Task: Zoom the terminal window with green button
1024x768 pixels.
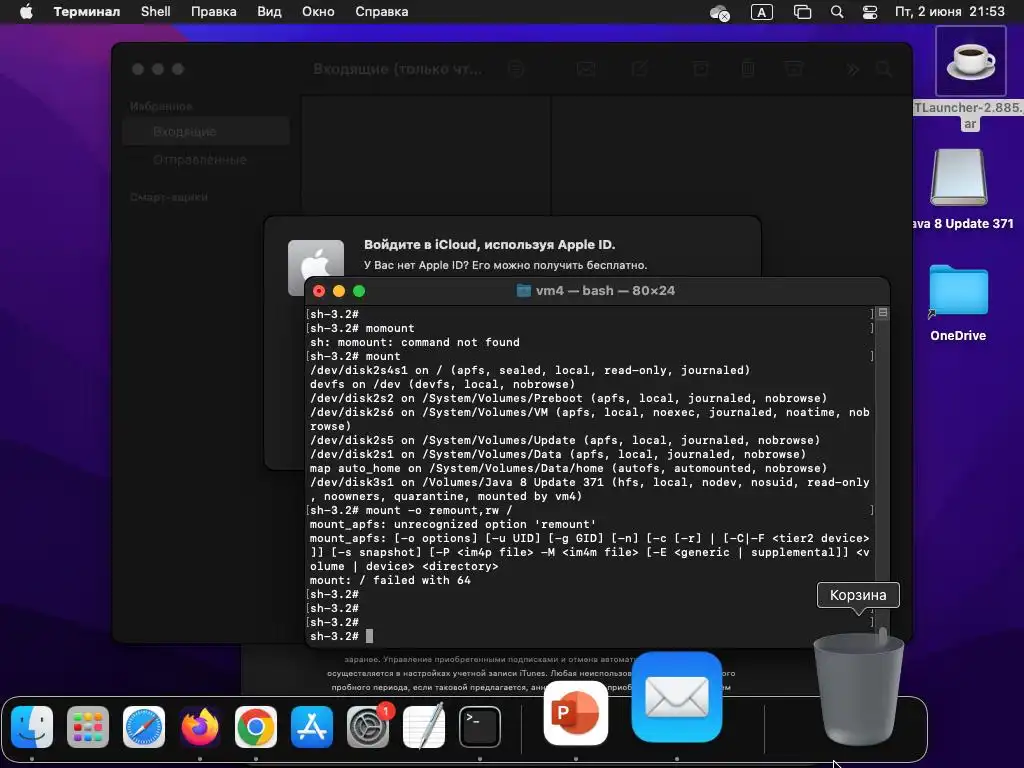Action: [359, 291]
